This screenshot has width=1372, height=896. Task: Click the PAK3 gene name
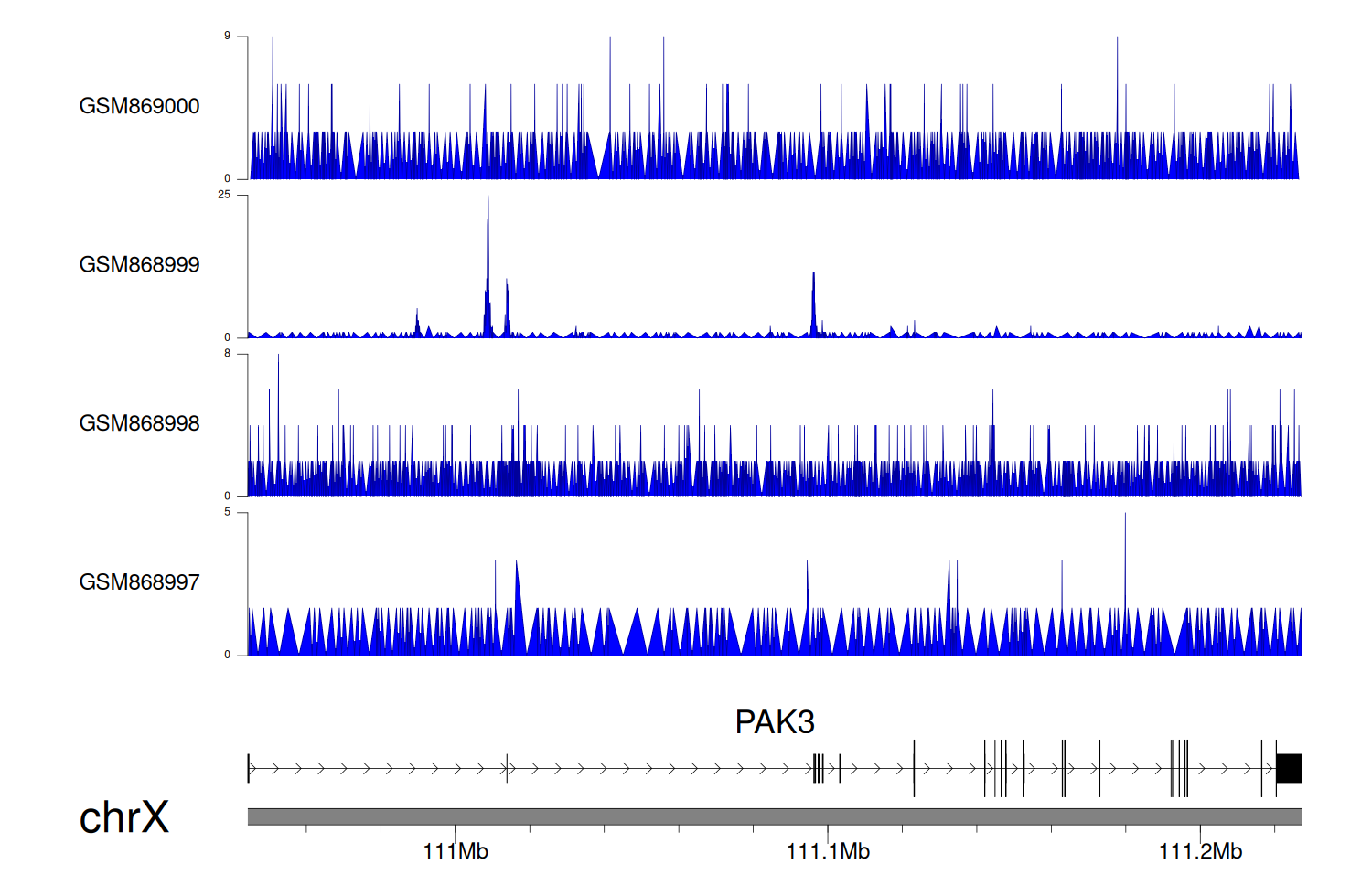pos(774,722)
